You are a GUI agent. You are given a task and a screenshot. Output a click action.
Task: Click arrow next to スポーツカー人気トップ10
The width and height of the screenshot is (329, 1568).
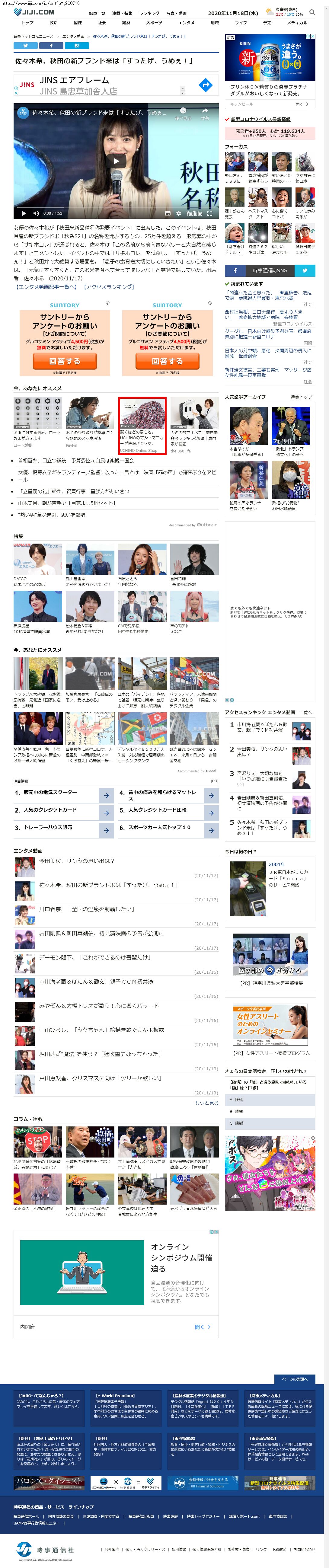click(x=211, y=830)
